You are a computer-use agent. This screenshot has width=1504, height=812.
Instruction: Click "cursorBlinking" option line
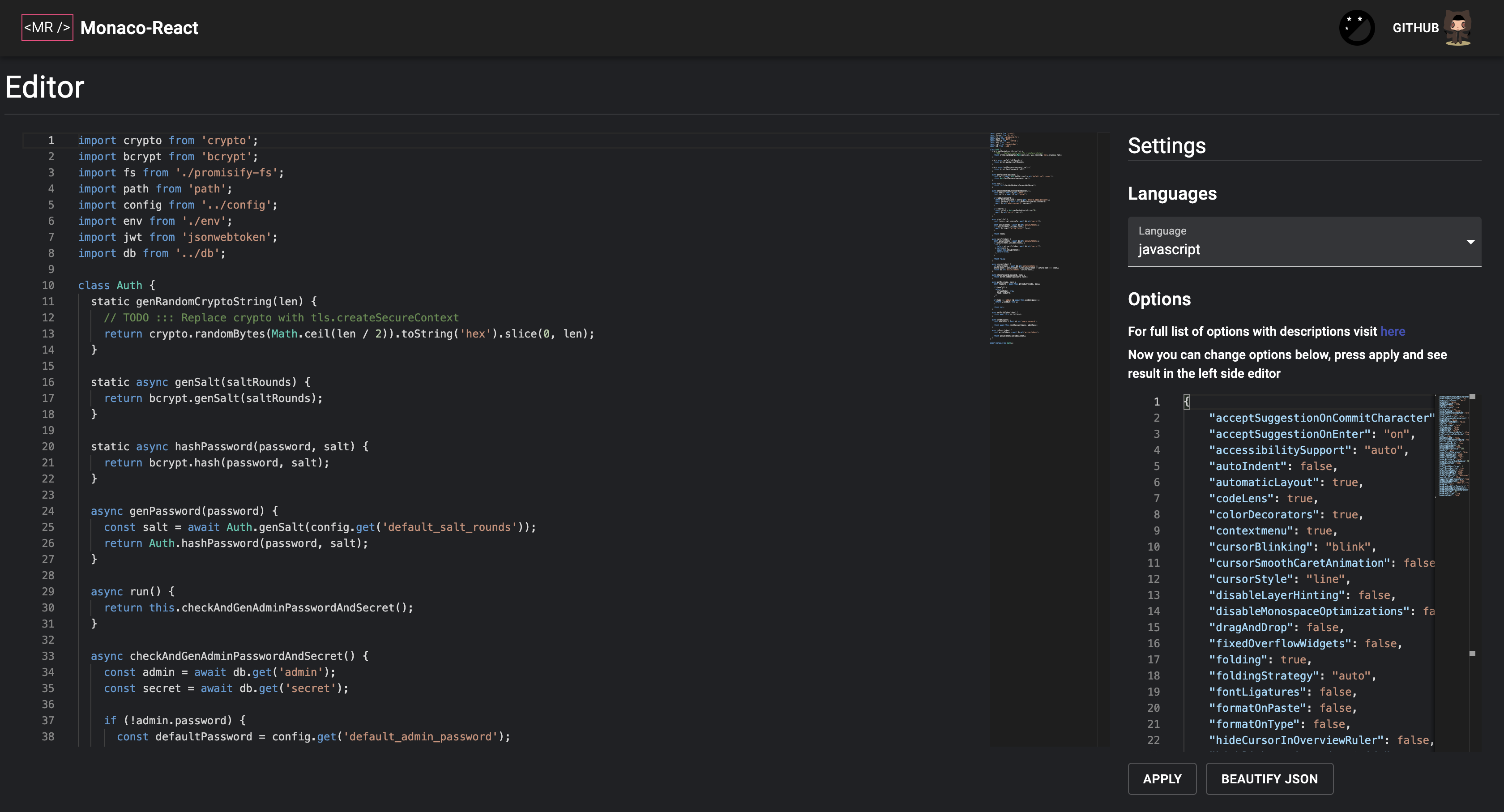pos(1292,547)
